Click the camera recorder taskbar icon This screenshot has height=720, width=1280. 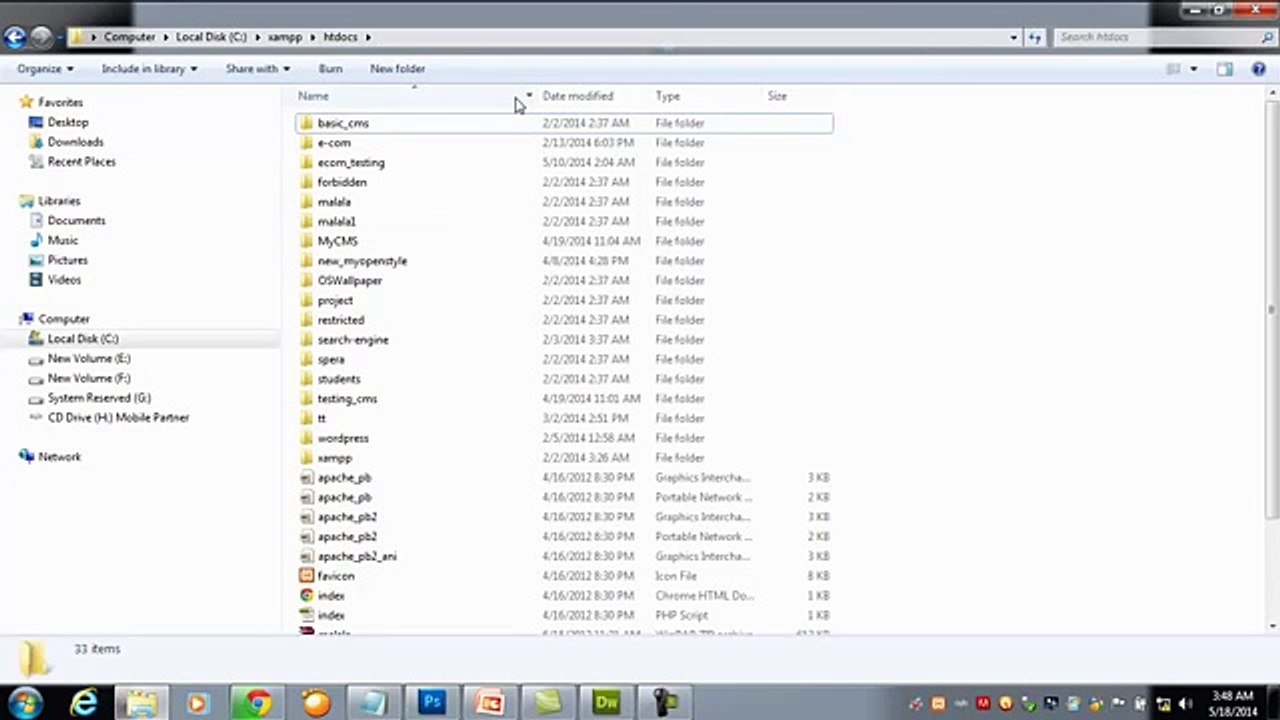[665, 702]
